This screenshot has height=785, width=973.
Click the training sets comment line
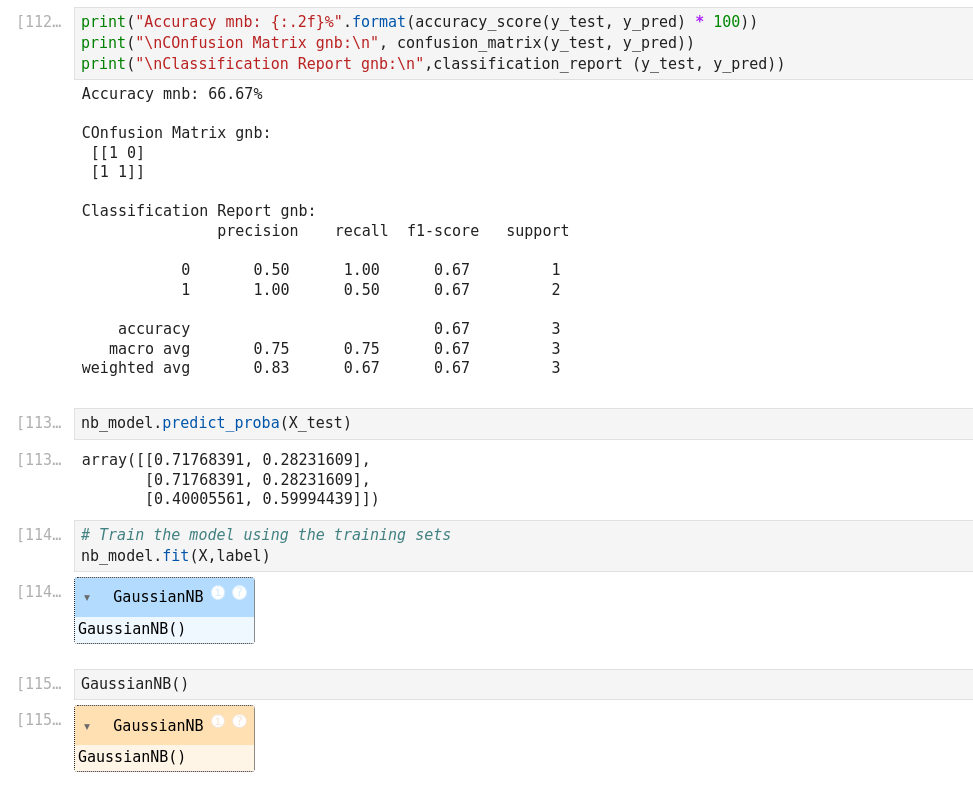point(265,535)
